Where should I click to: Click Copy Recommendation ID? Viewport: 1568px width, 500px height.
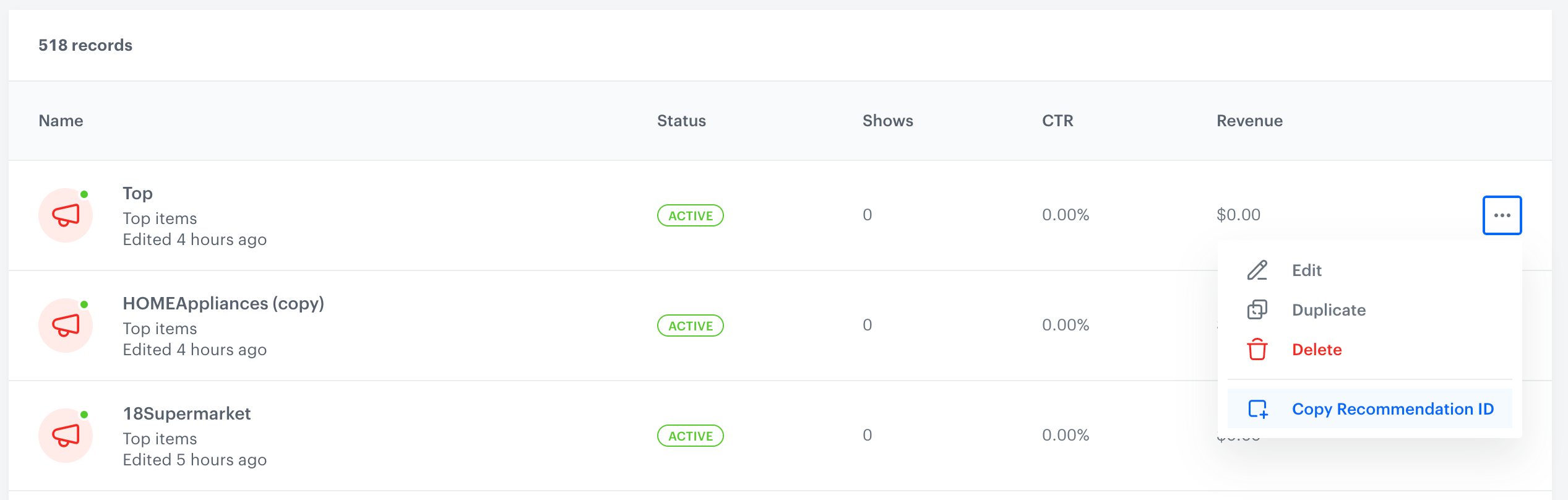pos(1392,408)
